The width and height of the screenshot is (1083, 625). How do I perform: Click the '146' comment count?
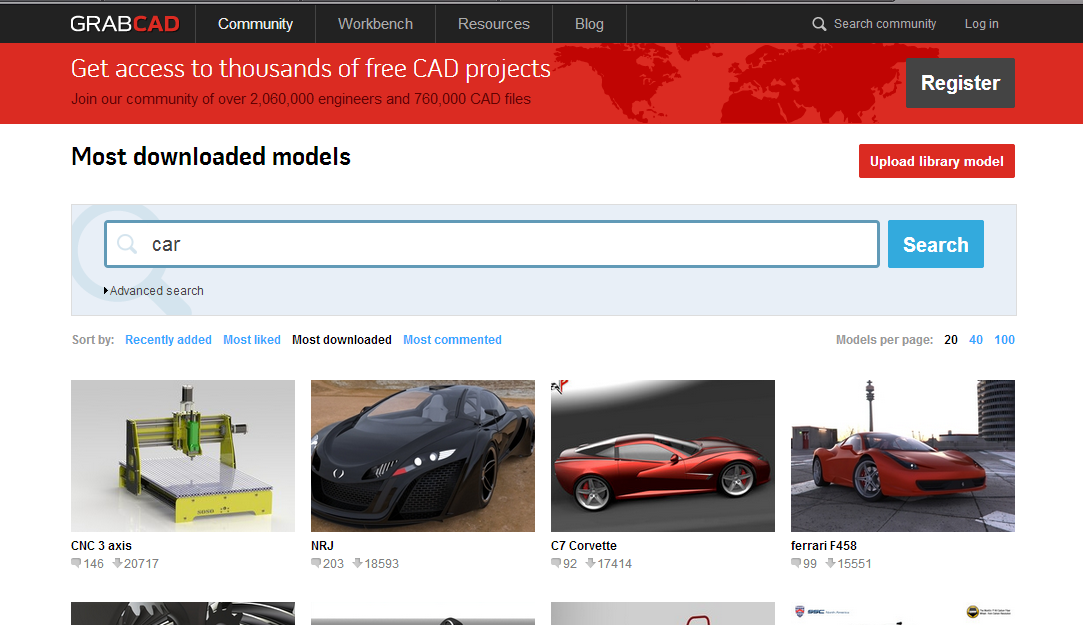[x=93, y=564]
